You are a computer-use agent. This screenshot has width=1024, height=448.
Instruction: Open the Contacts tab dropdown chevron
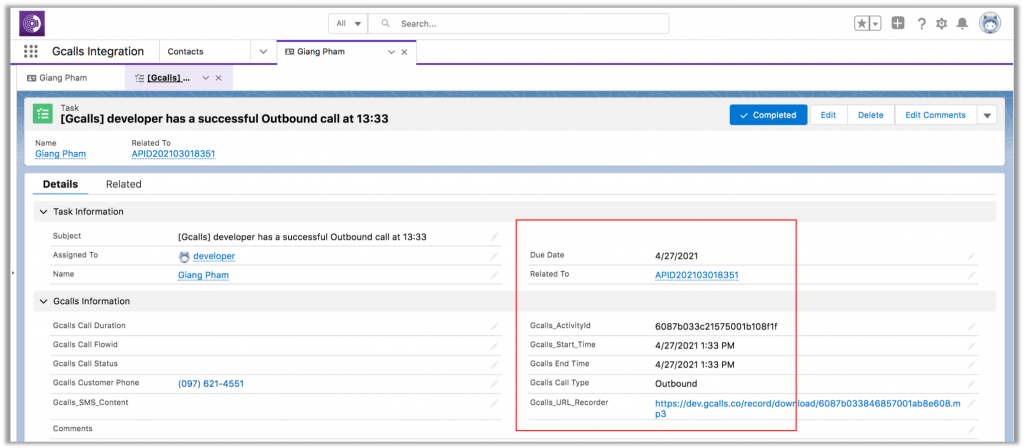(x=263, y=52)
